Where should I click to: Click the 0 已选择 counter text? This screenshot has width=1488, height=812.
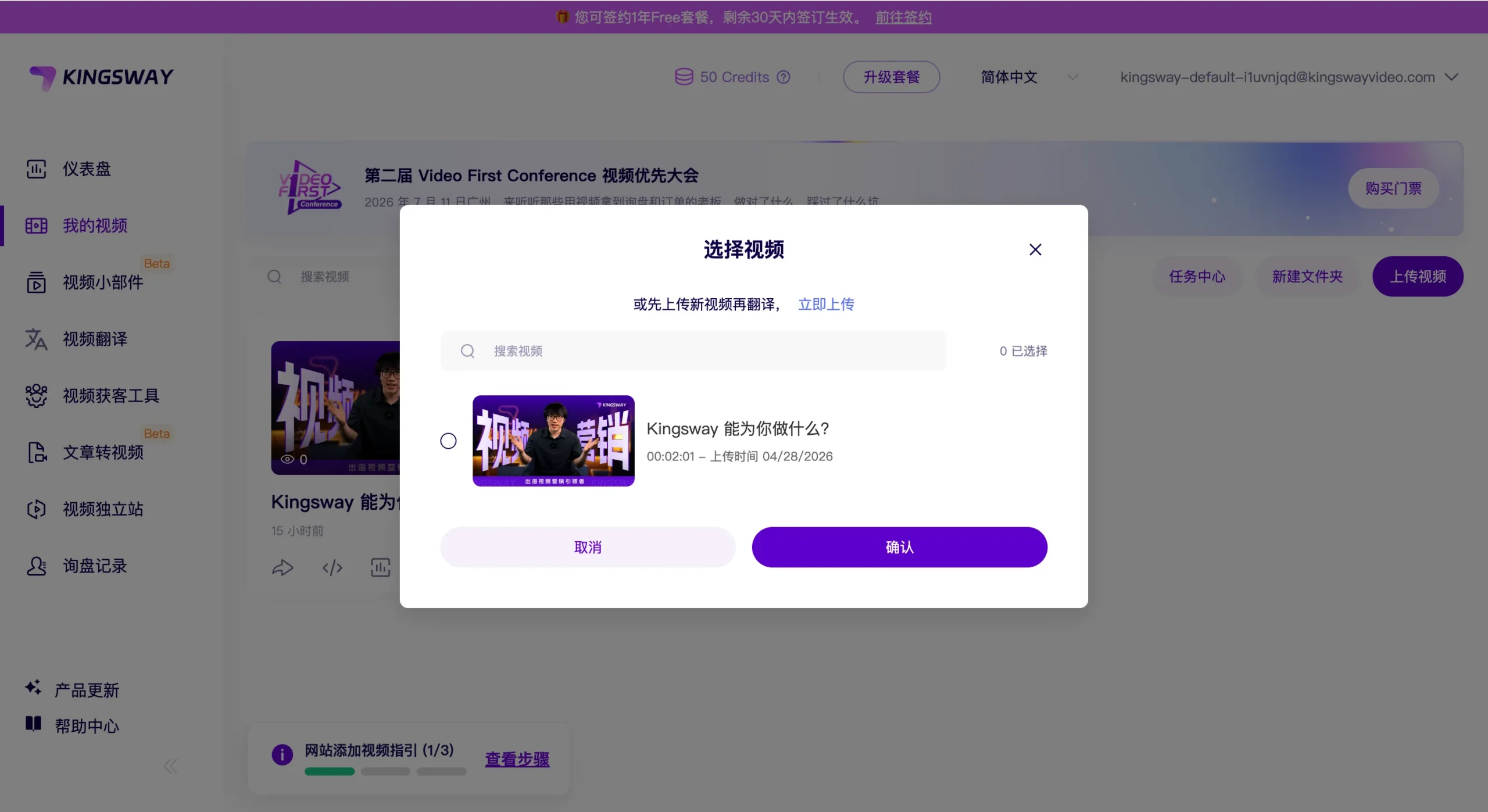1023,351
